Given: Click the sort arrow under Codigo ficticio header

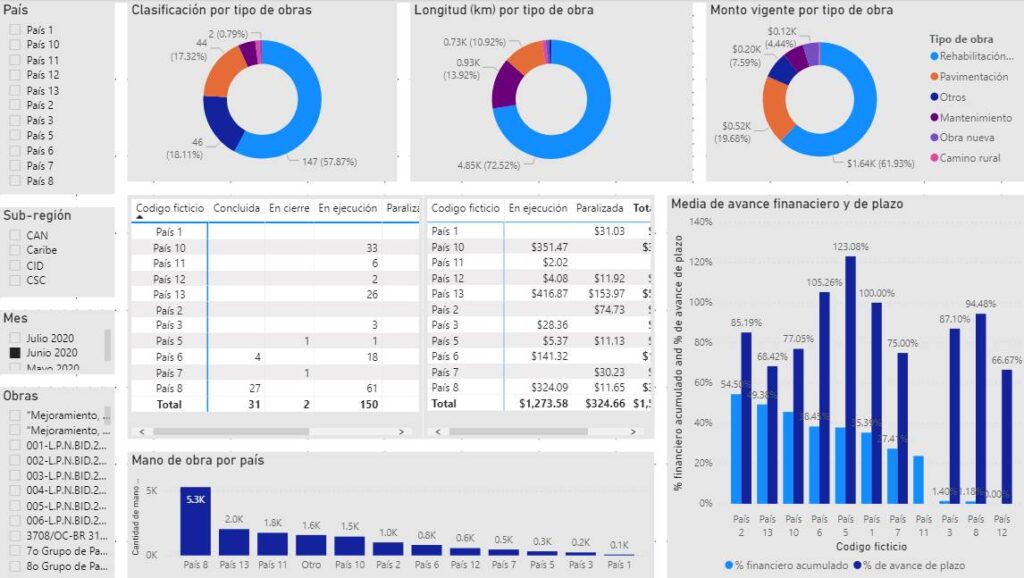Looking at the screenshot, I should [140, 217].
